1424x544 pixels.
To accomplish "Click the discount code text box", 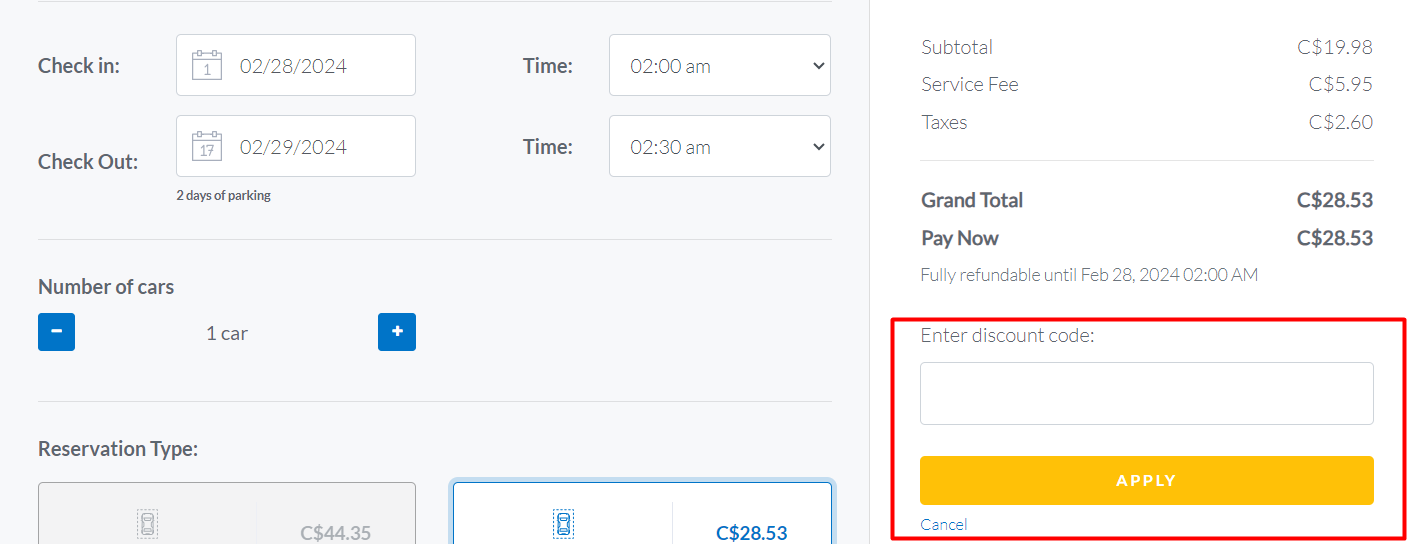I will 1146,393.
